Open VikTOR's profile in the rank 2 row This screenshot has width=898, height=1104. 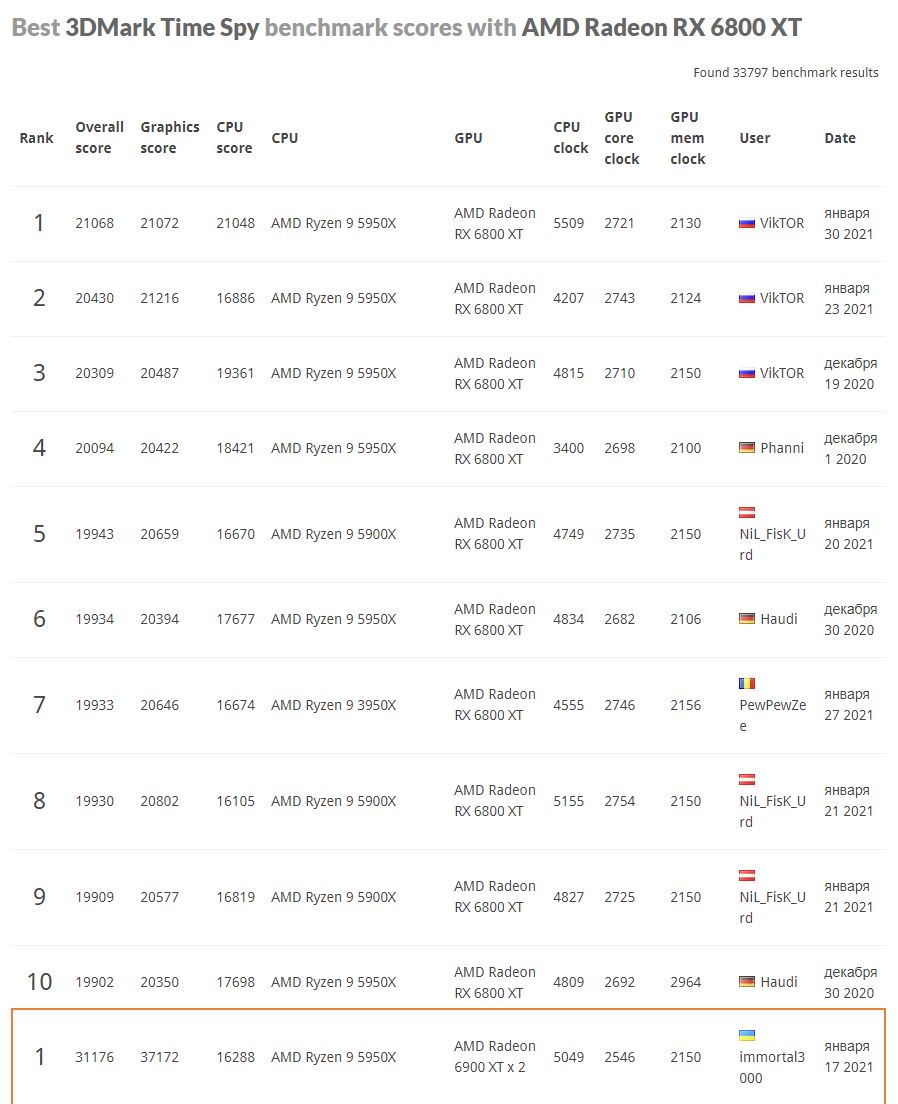[x=782, y=298]
